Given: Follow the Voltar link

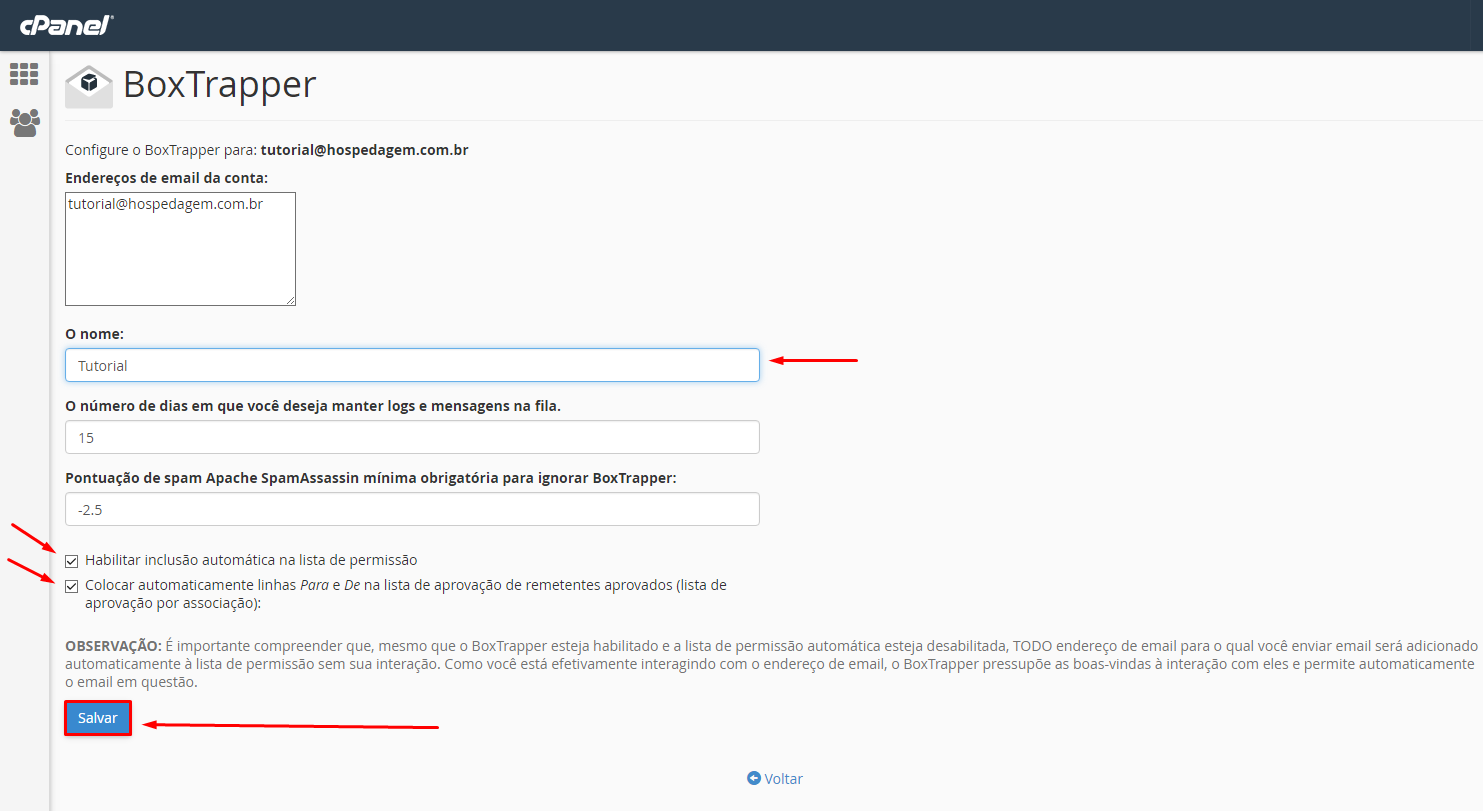Looking at the screenshot, I should (784, 778).
